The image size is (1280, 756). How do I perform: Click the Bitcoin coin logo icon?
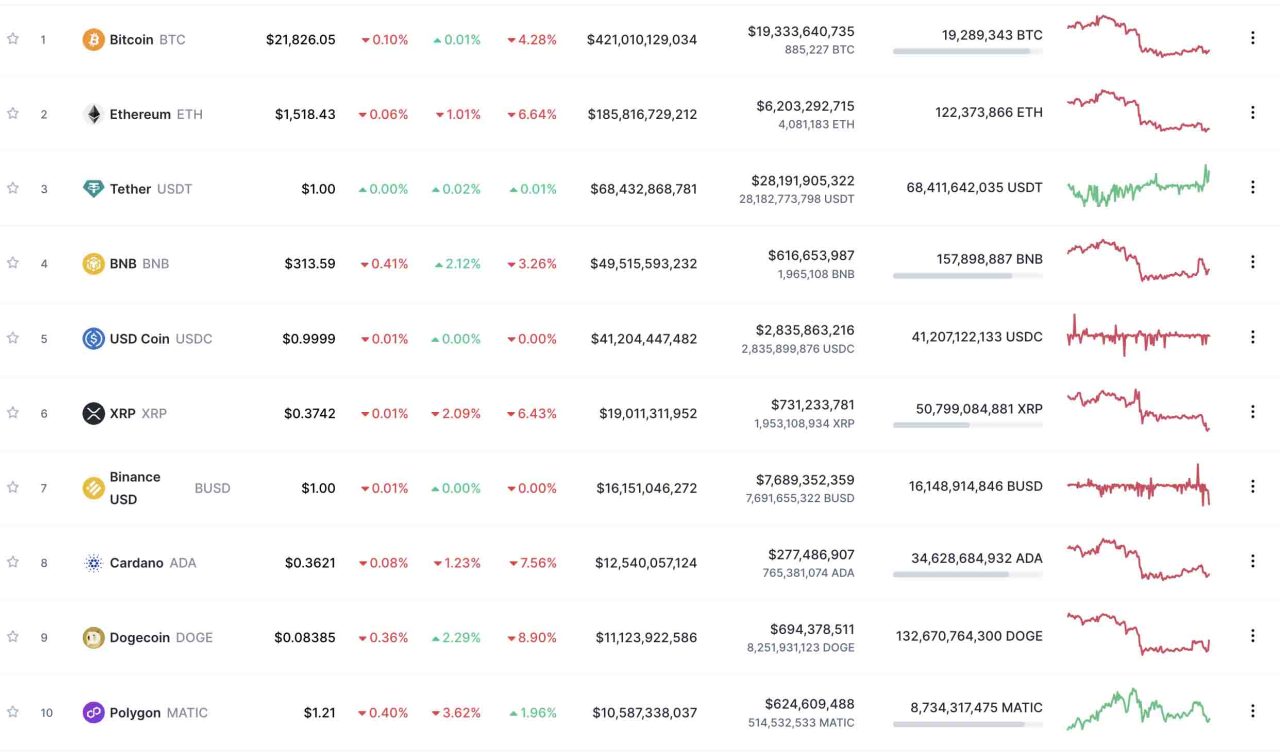click(x=93, y=40)
